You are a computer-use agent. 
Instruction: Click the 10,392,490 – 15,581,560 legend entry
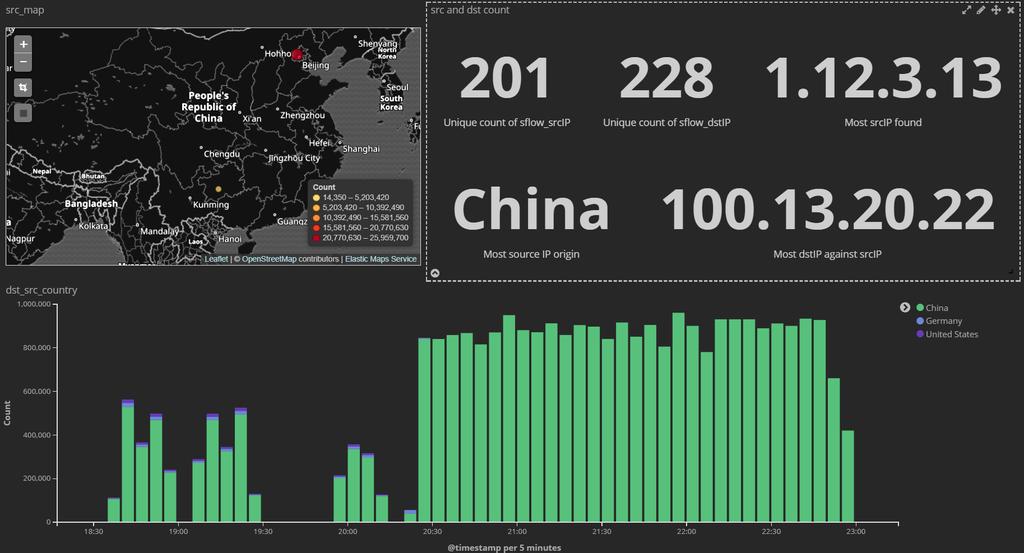click(x=360, y=217)
